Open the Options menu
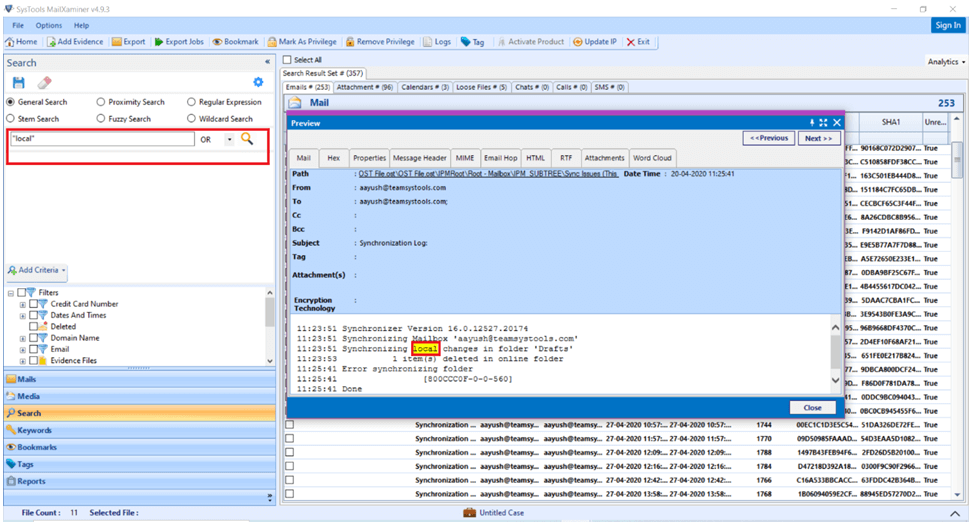This screenshot has width=974, height=525. pos(48,25)
